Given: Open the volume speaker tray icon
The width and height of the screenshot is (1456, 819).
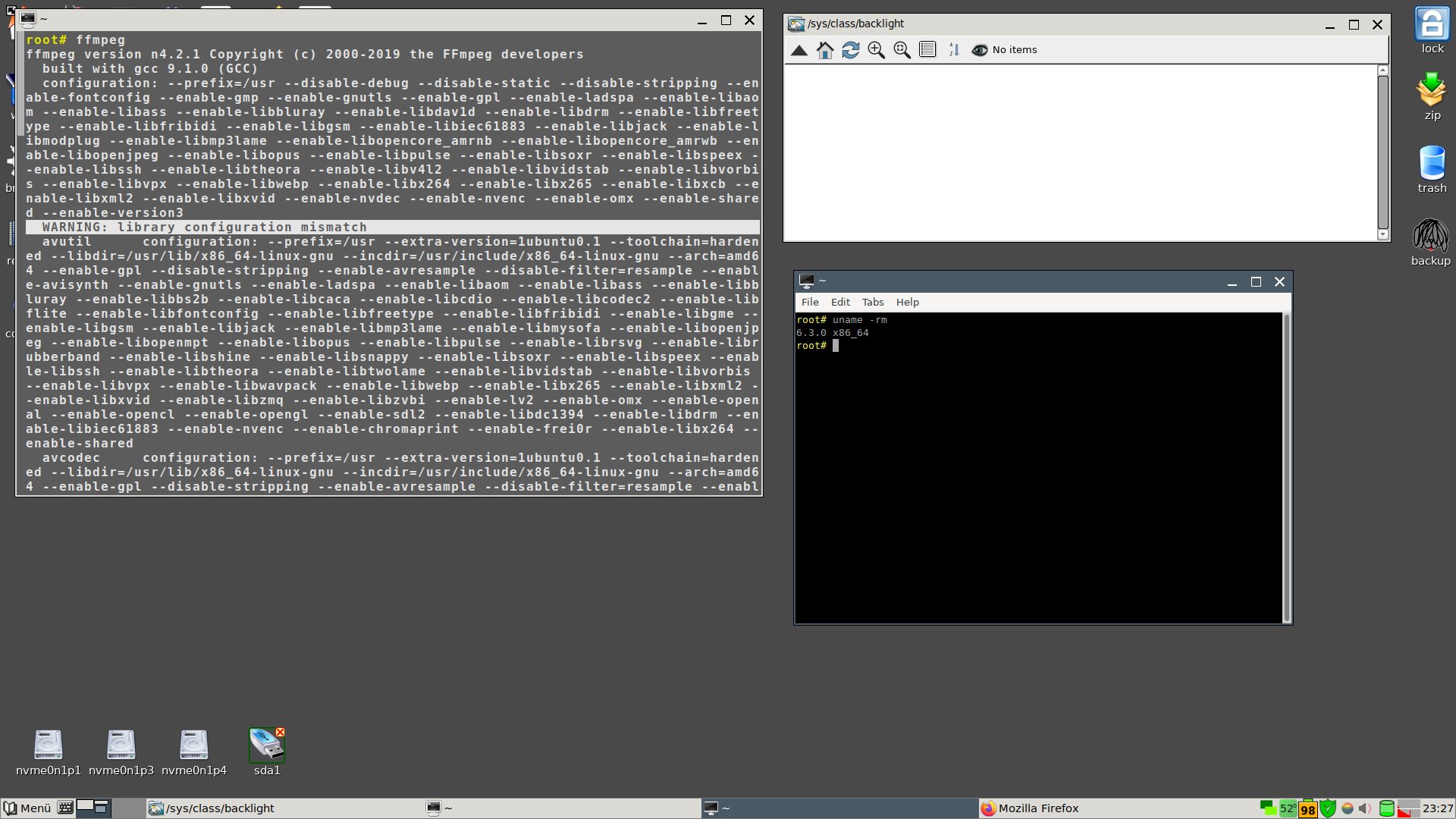Looking at the screenshot, I should click(x=1365, y=808).
